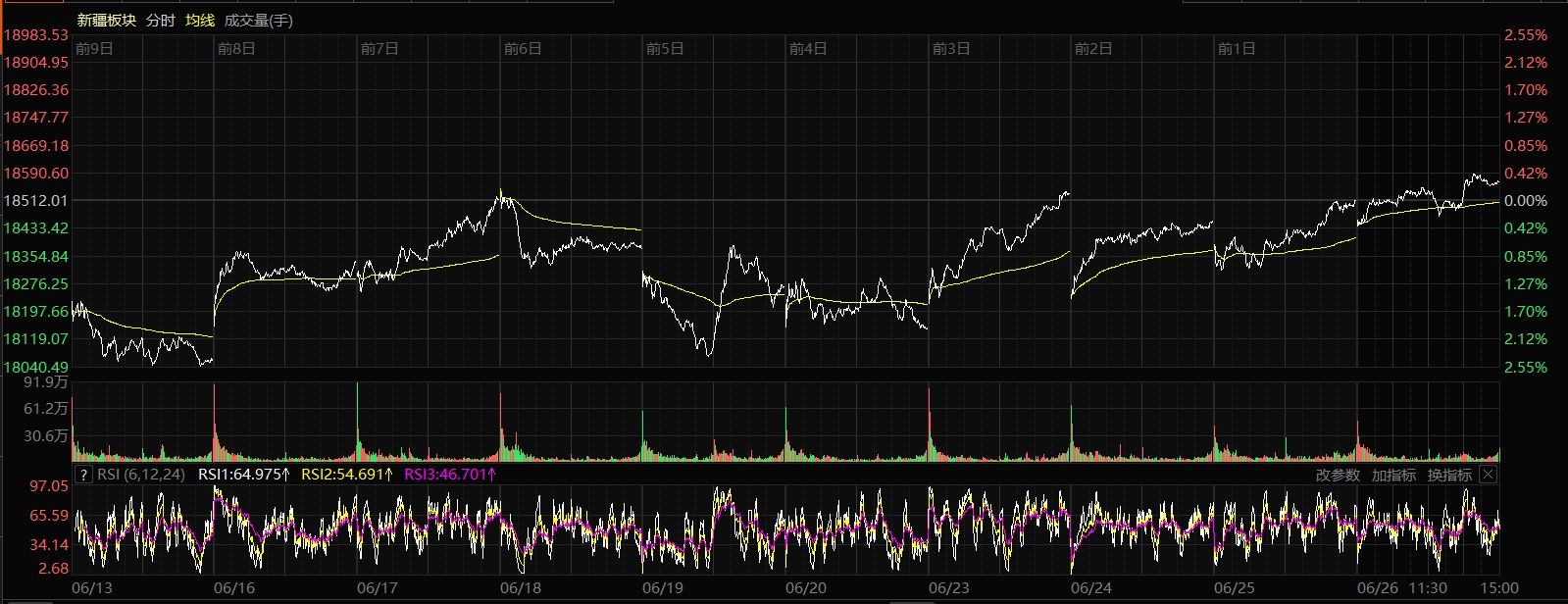Click the RSI help question mark icon

click(x=84, y=475)
